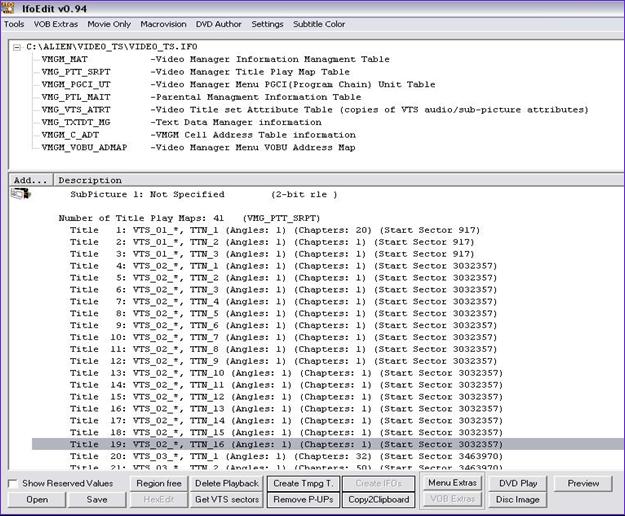
Task: Click the Region free button
Action: pyautogui.click(x=157, y=484)
